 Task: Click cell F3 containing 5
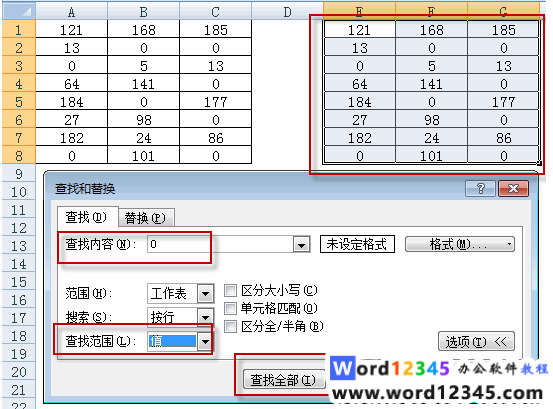click(x=431, y=65)
